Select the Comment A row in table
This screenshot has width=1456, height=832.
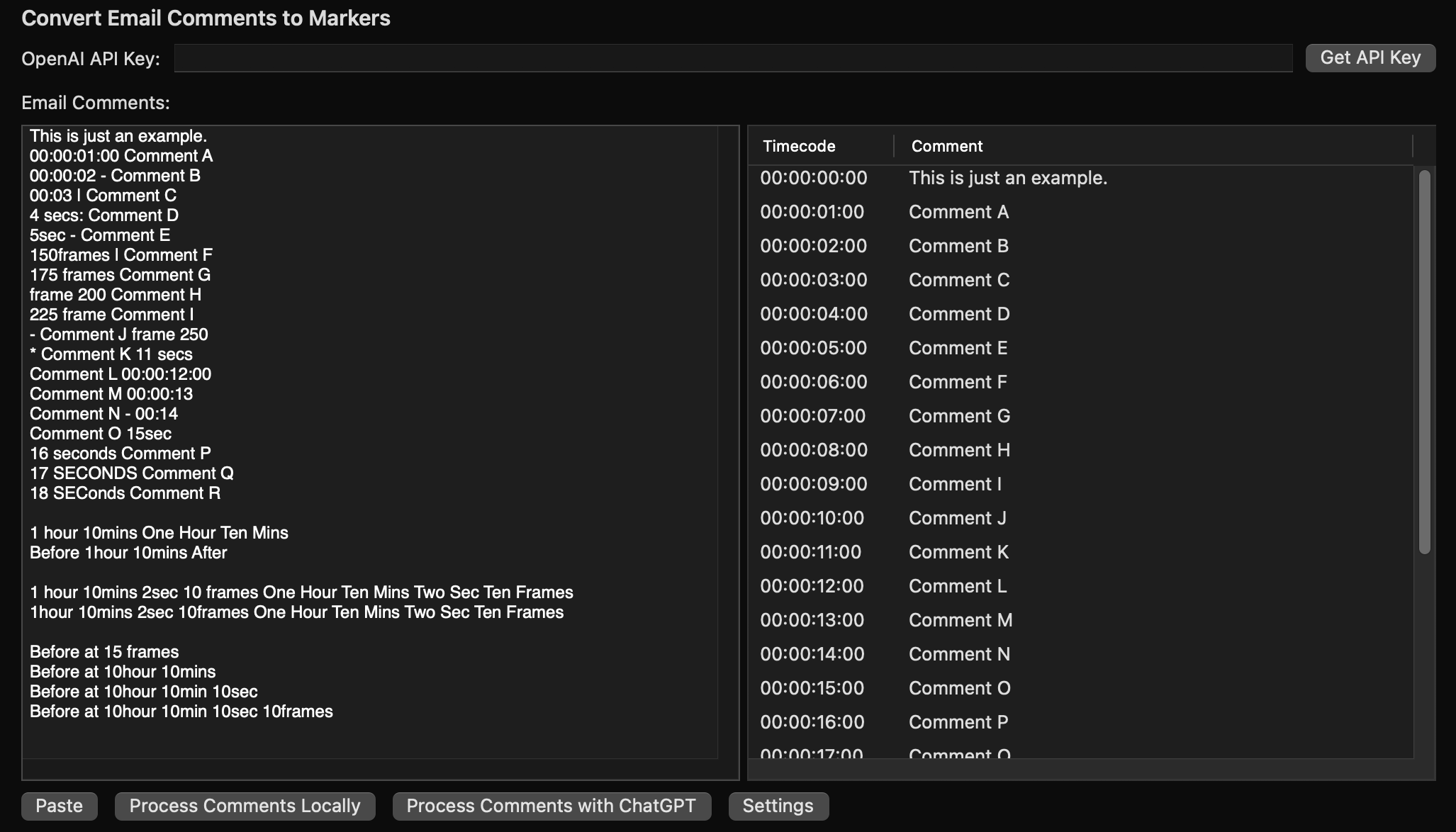[958, 212]
